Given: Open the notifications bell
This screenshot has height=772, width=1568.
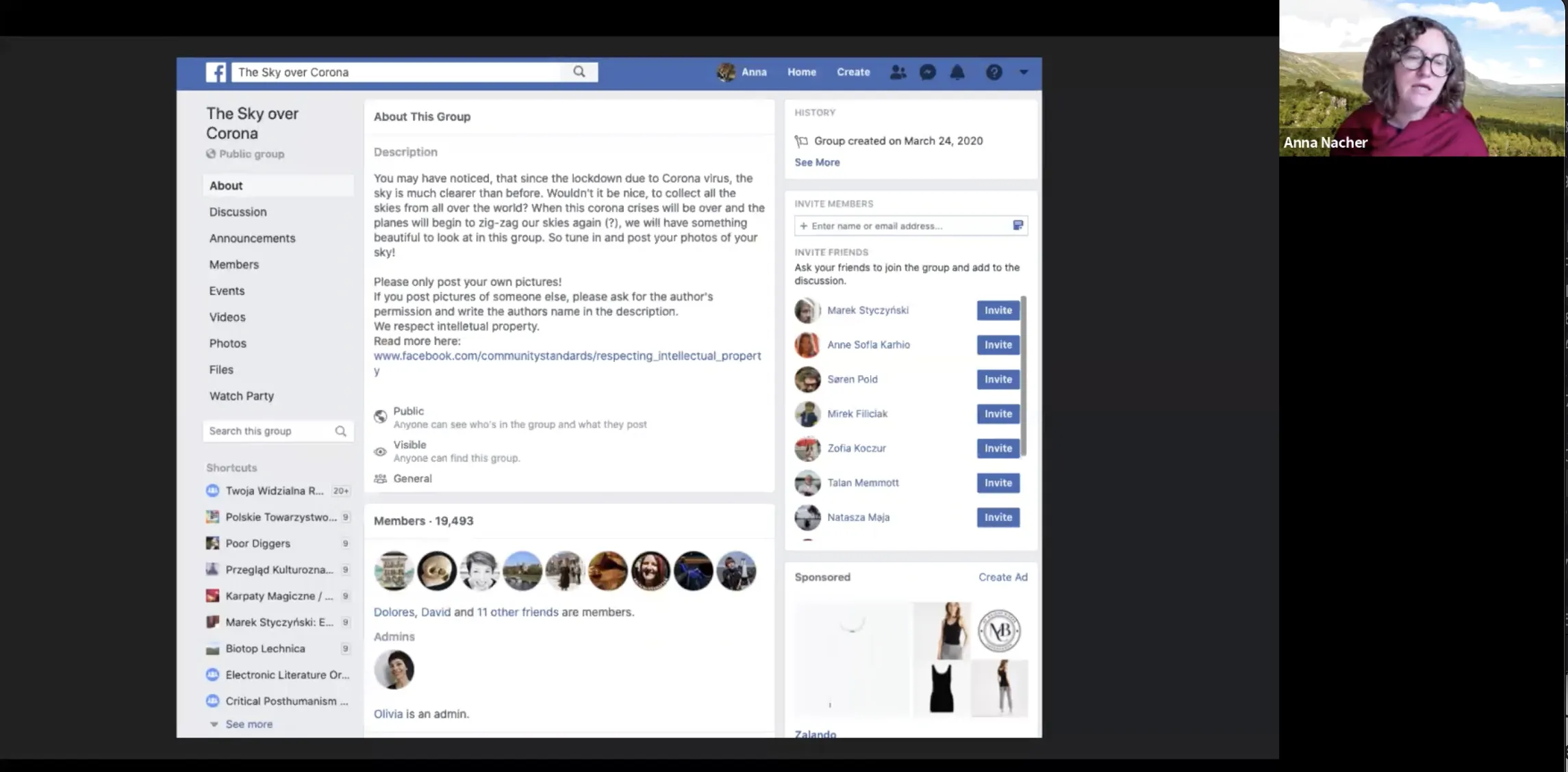Looking at the screenshot, I should (x=957, y=72).
